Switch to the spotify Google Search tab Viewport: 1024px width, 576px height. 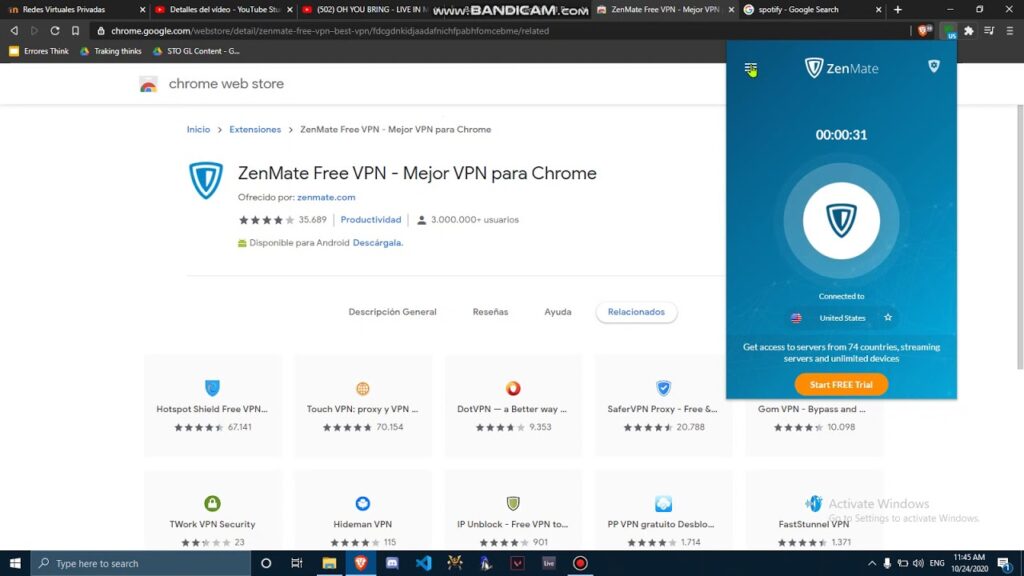coord(811,10)
